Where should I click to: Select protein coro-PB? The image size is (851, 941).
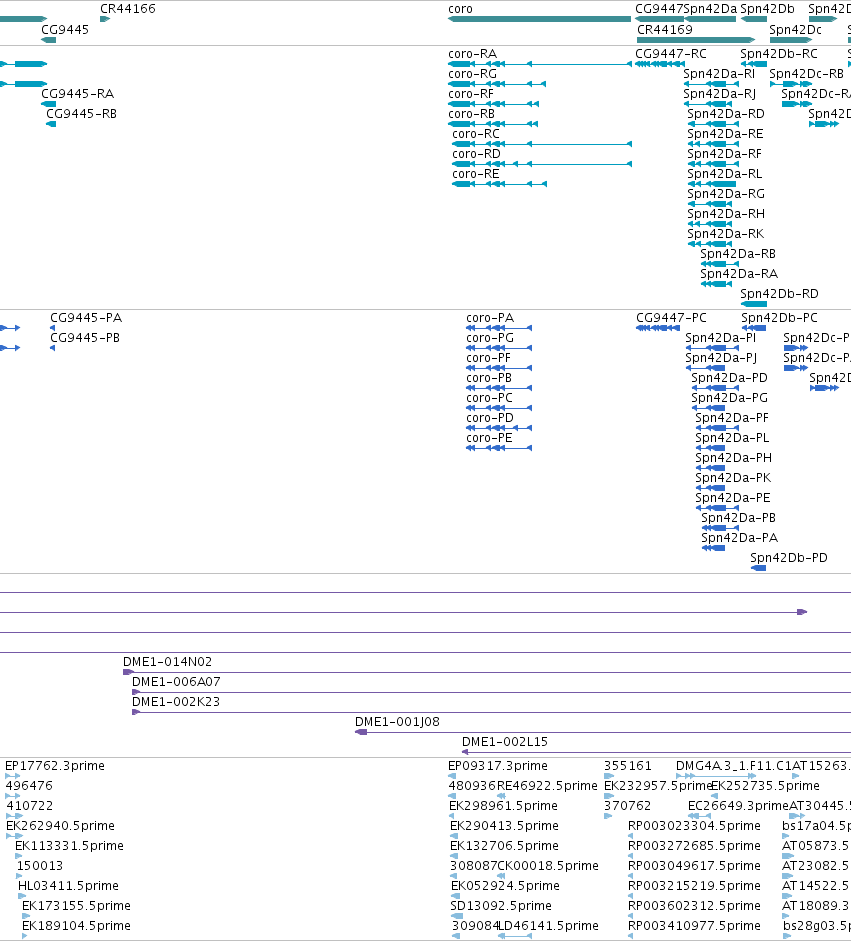tap(489, 377)
